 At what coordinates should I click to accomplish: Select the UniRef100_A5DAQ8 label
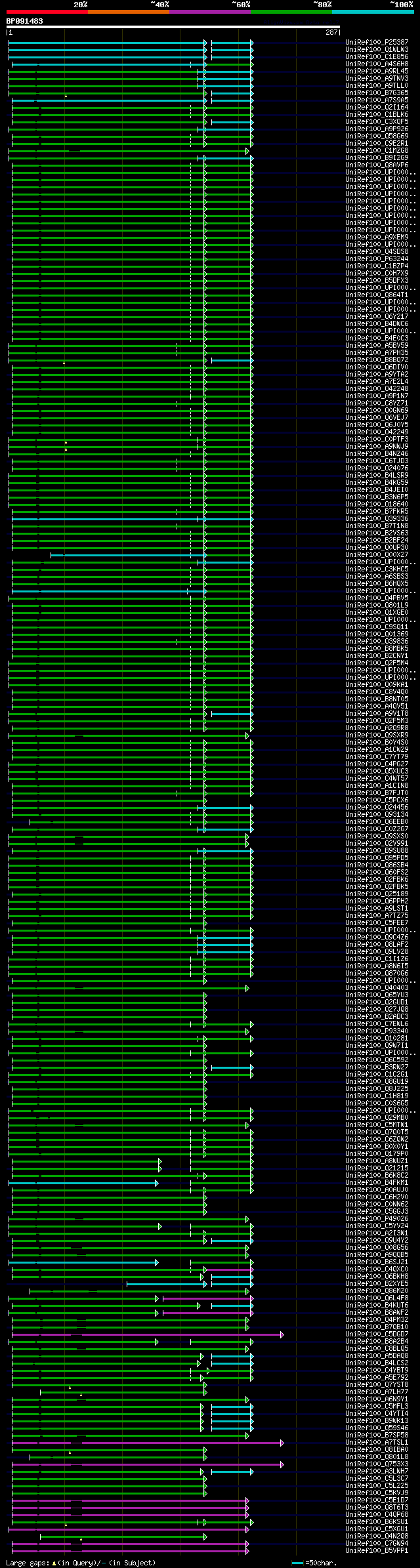[377, 1356]
